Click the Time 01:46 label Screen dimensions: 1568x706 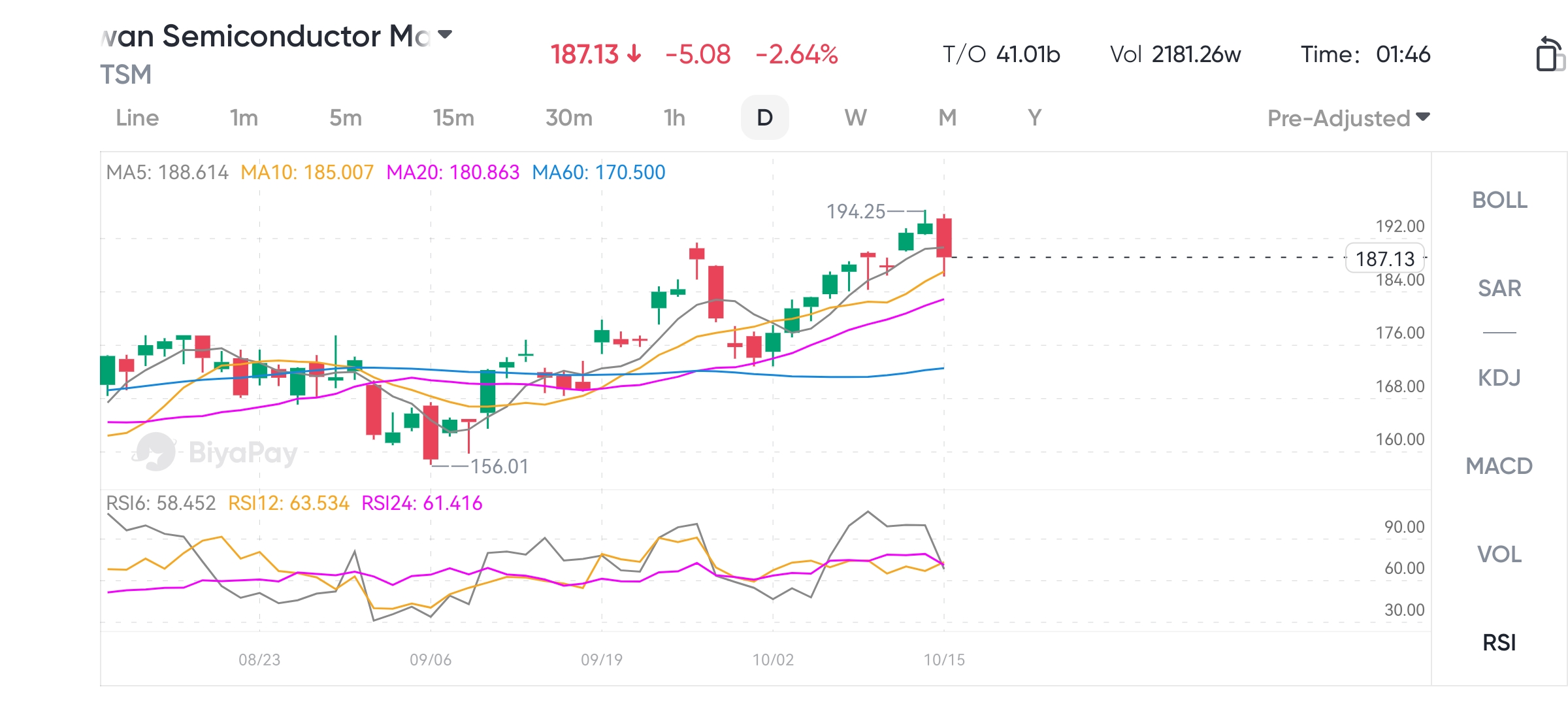point(1365,54)
